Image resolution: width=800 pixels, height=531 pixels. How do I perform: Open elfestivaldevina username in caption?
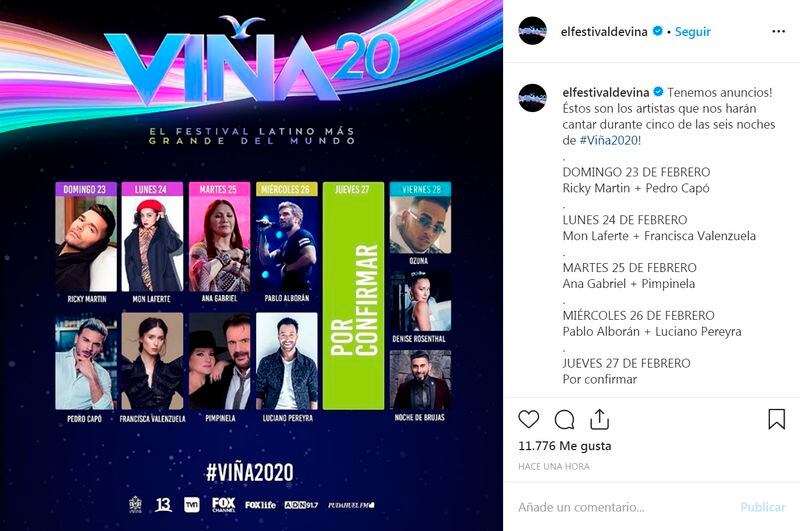606,92
